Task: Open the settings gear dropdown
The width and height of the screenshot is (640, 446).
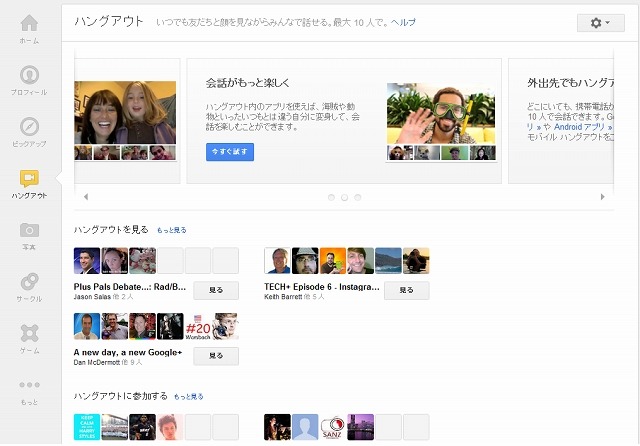Action: [x=600, y=23]
